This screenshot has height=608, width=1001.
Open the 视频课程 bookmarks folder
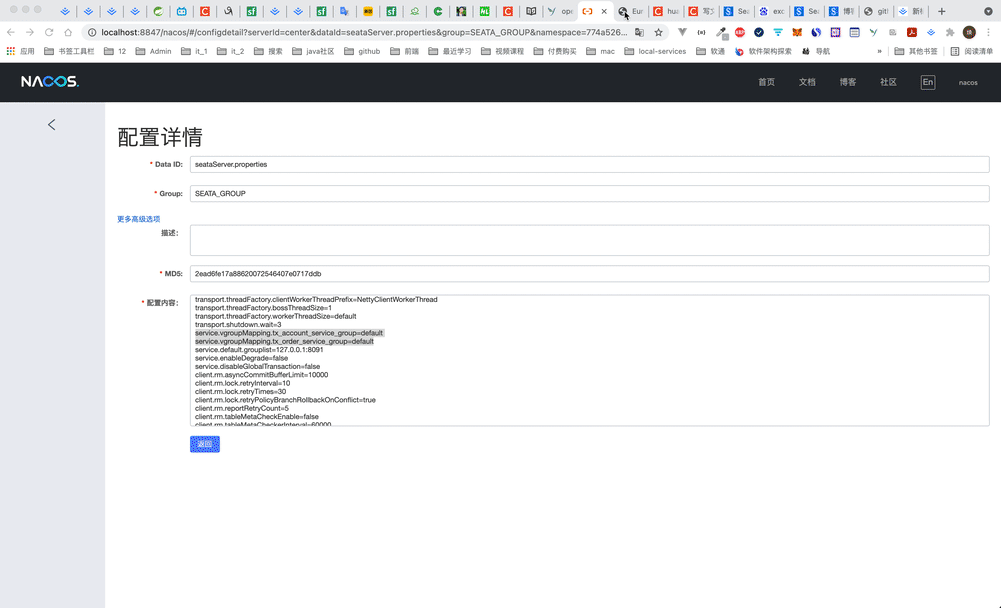[502, 51]
